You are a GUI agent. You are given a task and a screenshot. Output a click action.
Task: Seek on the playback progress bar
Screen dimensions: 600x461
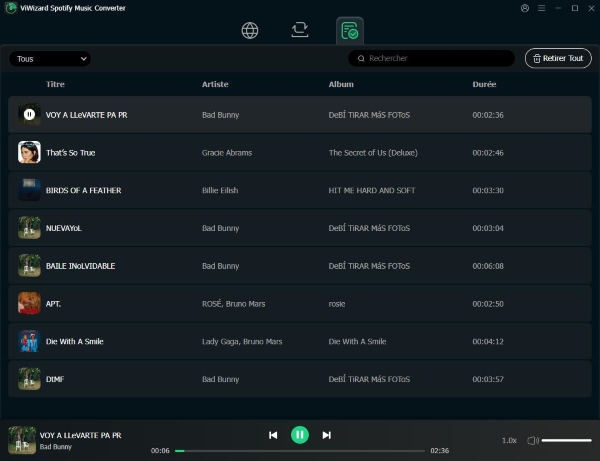300,451
